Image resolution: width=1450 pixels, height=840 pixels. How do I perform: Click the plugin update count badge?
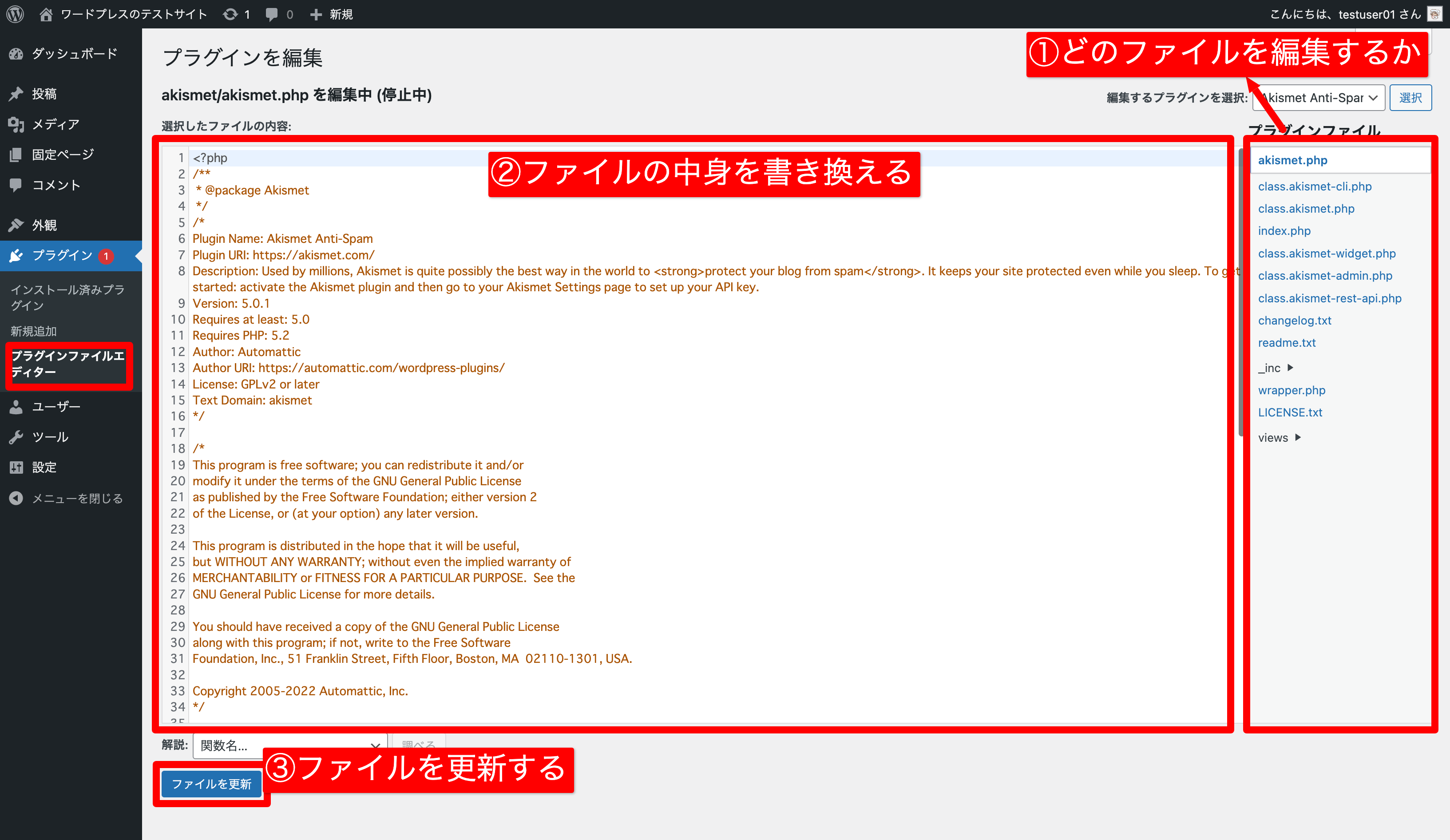[x=106, y=256]
